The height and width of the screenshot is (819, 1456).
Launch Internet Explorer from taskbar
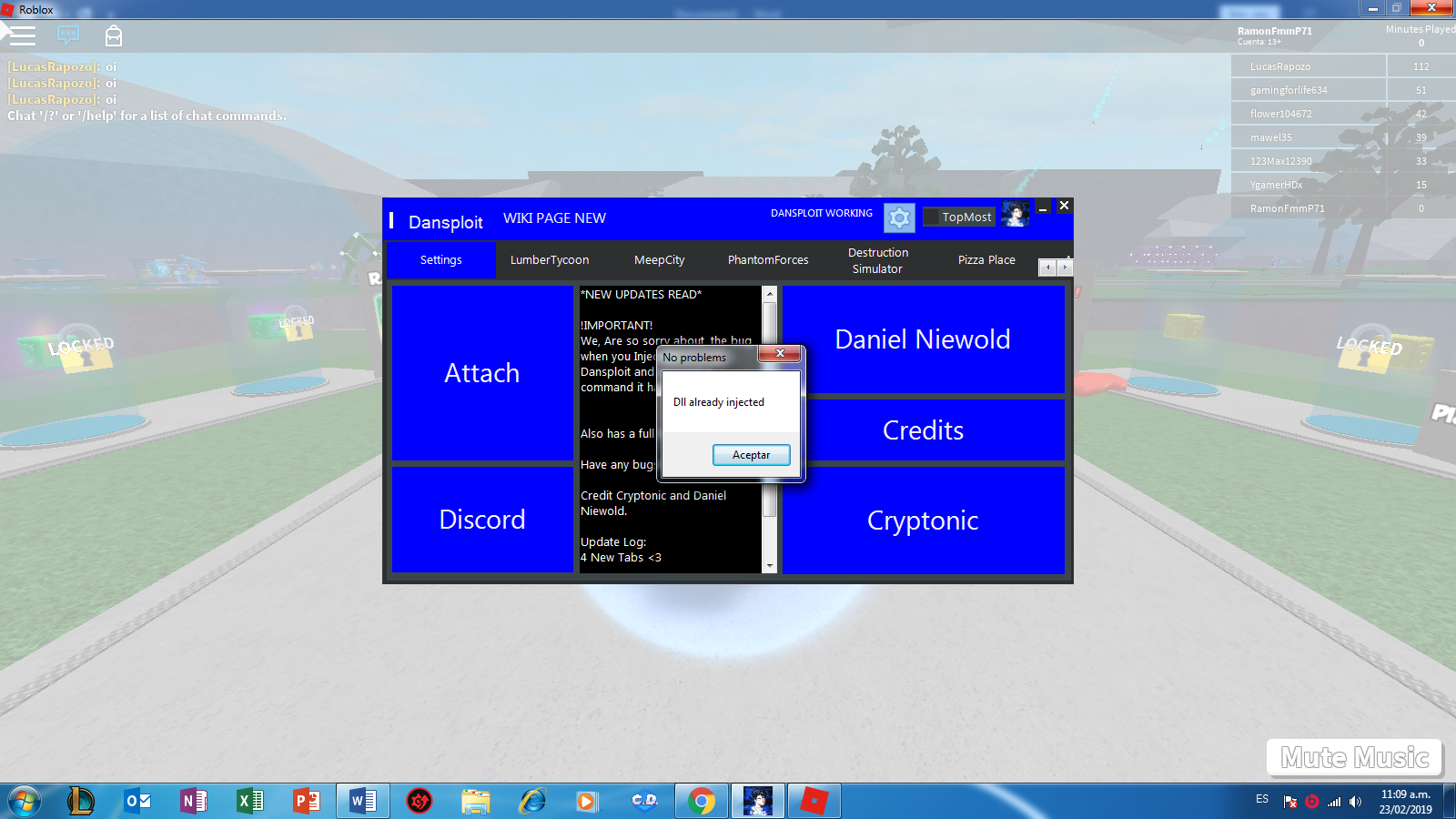[x=531, y=801]
